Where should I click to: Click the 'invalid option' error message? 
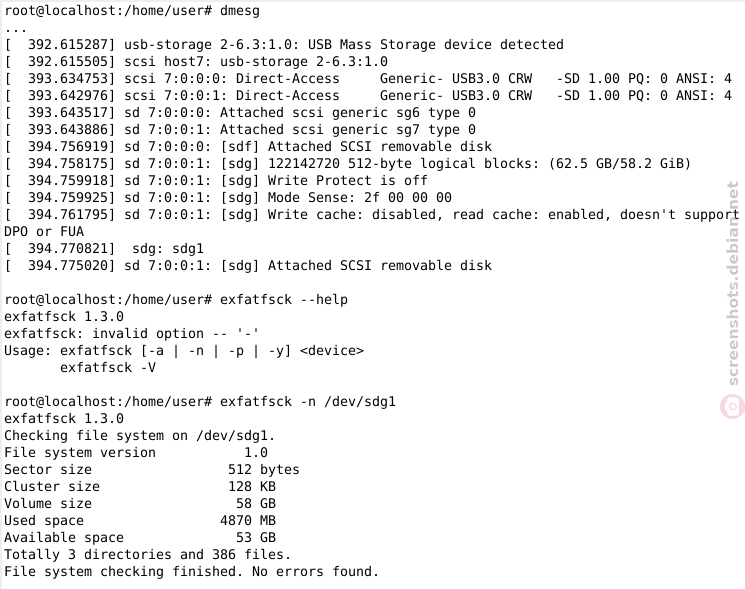pyautogui.click(x=148, y=333)
